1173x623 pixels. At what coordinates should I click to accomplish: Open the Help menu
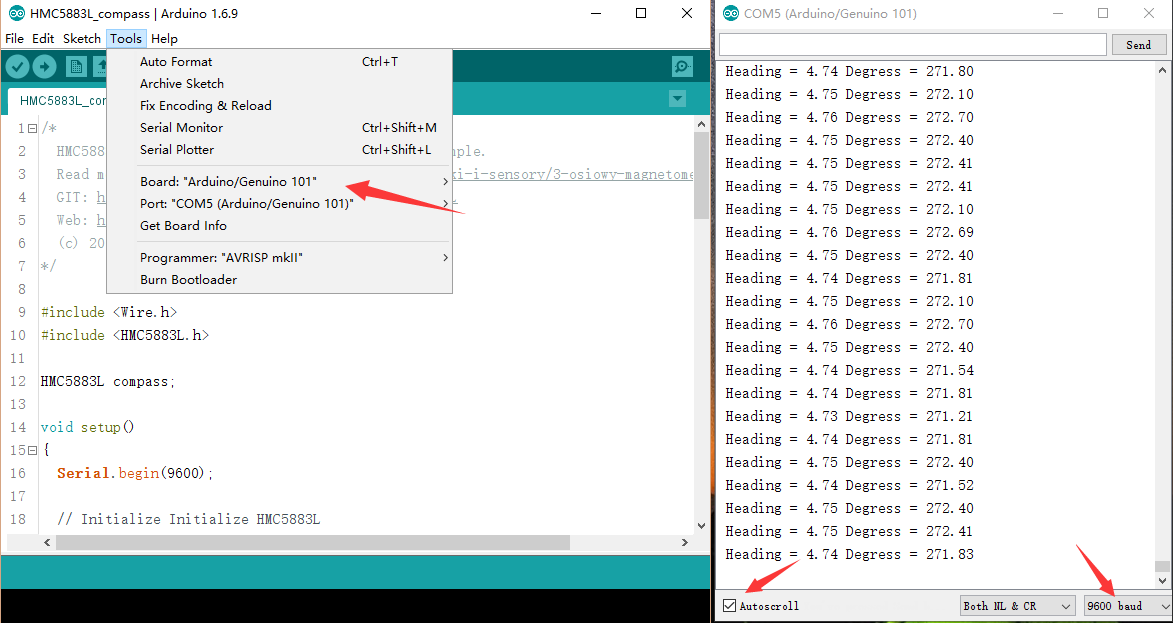[x=164, y=39]
